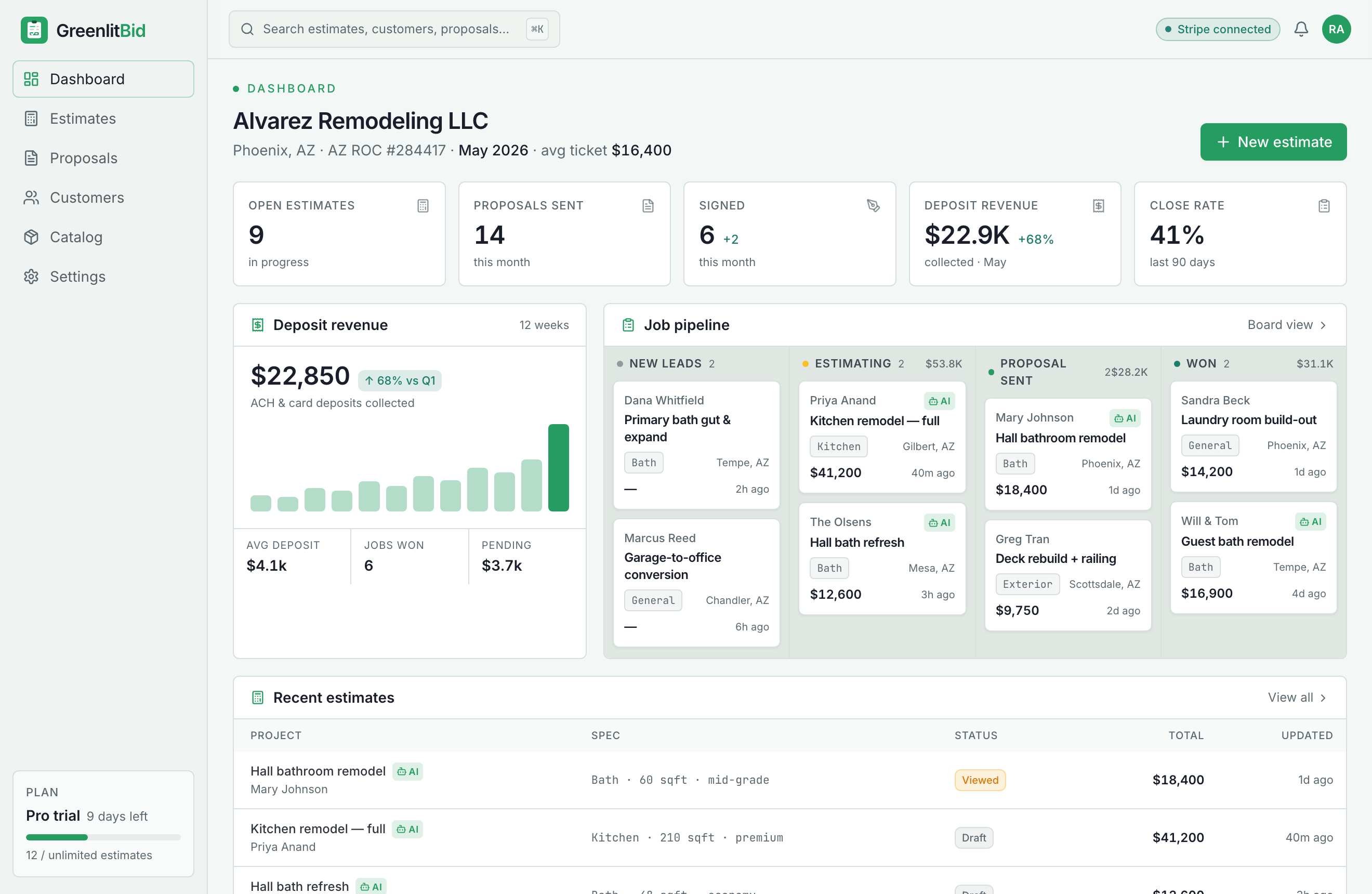Click the STATUS column header

(975, 735)
